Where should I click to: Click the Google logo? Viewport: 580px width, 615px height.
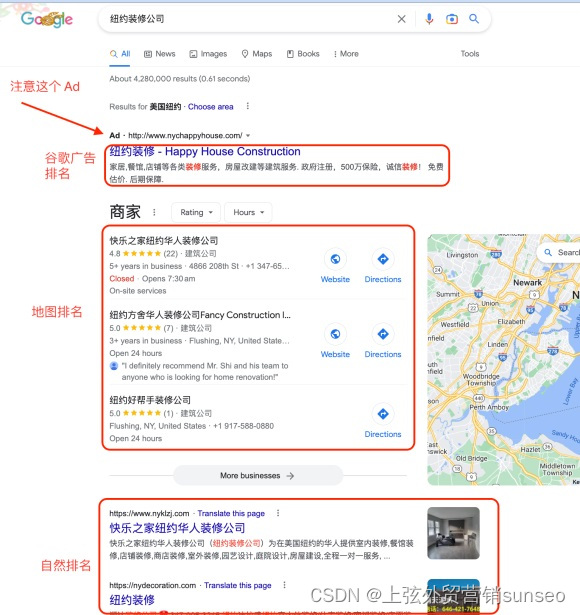pos(47,19)
